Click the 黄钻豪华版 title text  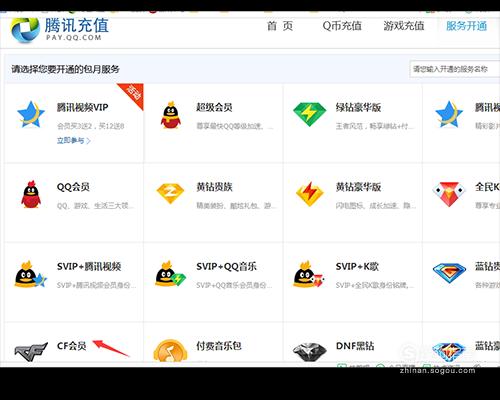(x=358, y=187)
